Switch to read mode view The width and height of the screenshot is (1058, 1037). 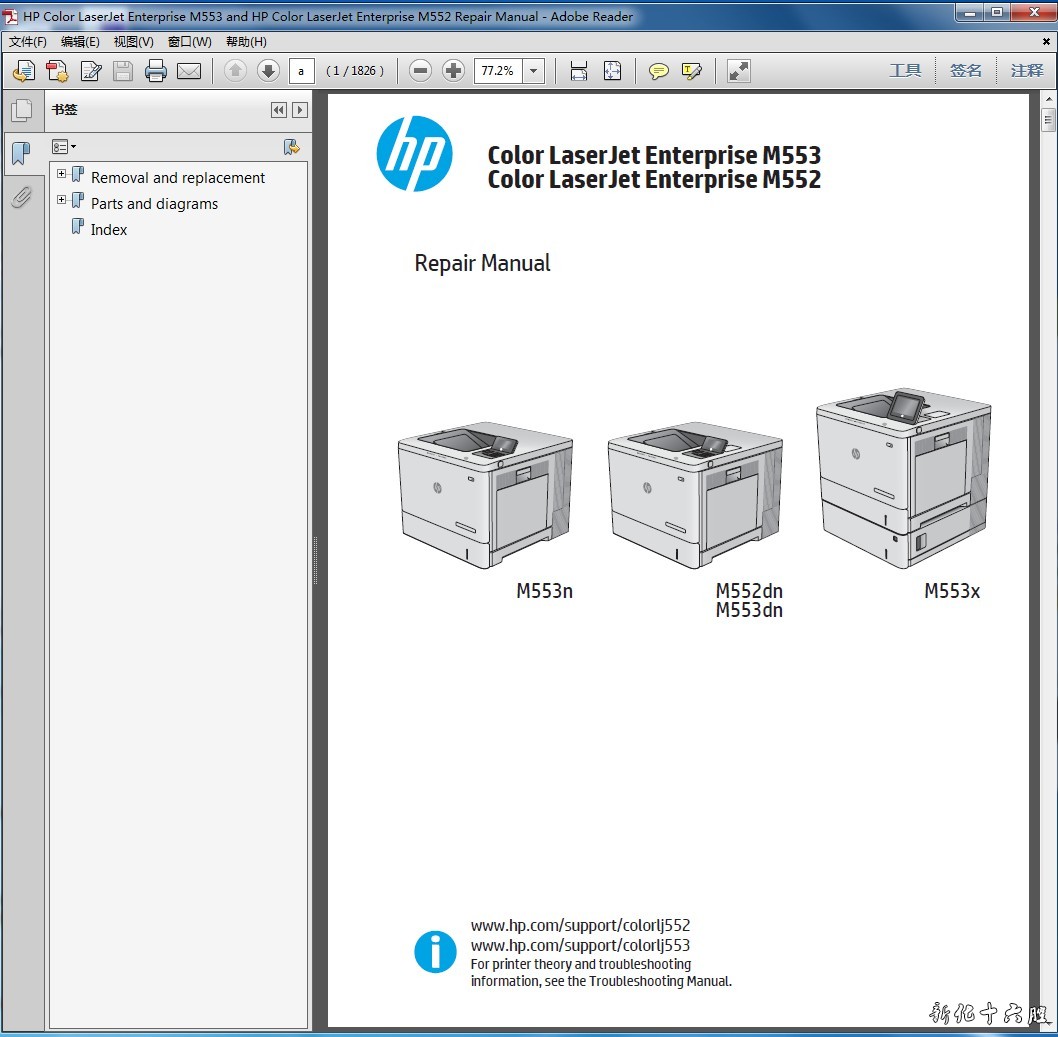click(738, 71)
